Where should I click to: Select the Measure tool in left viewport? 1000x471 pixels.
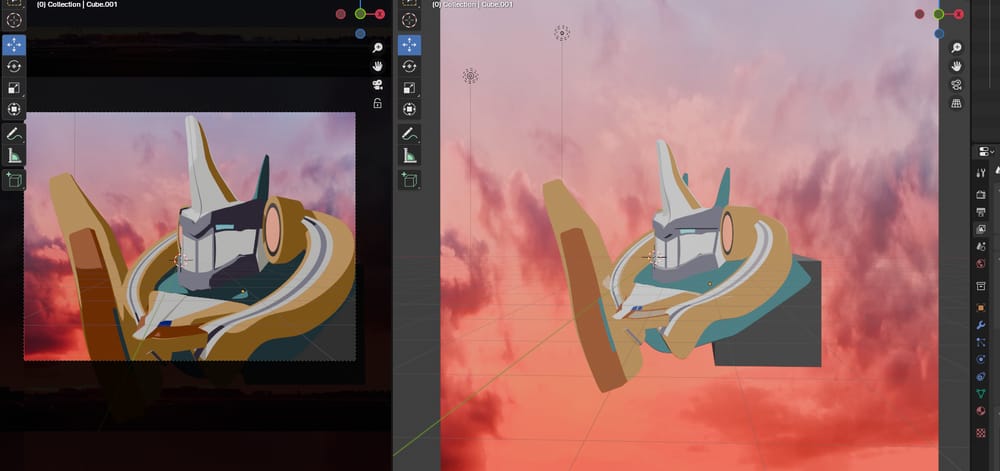tap(14, 156)
